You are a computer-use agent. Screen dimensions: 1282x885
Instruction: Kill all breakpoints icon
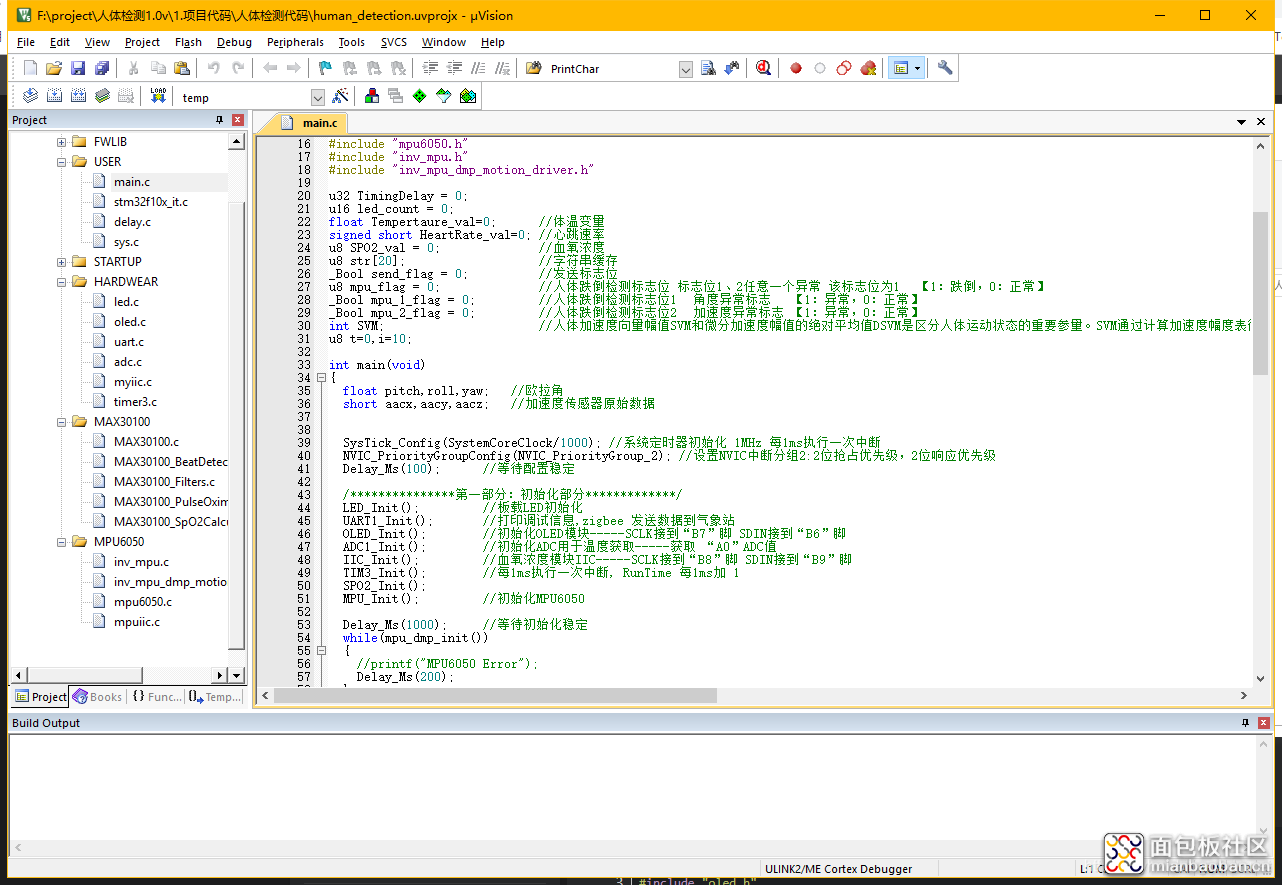click(x=868, y=68)
